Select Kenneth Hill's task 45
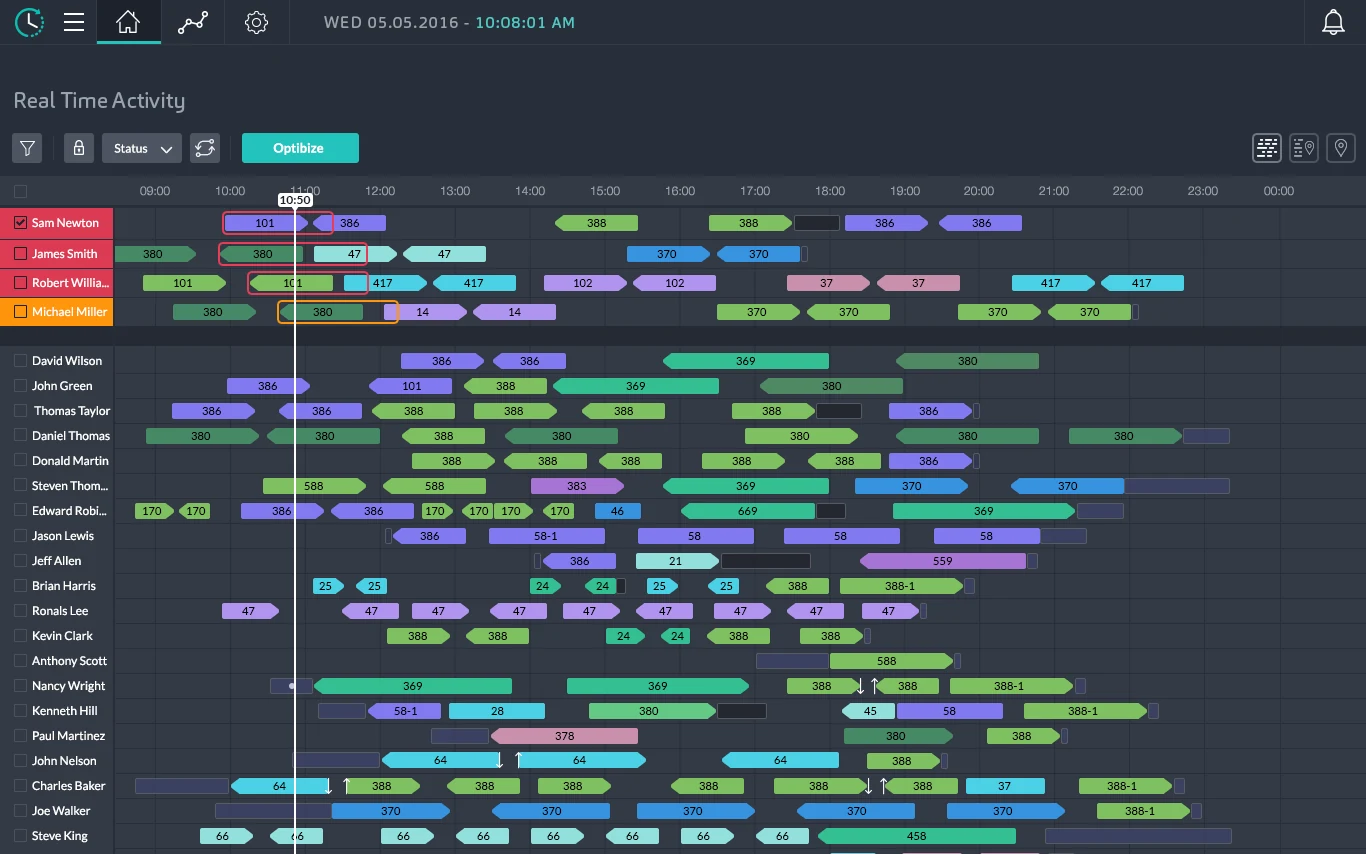Viewport: 1366px width, 854px height. [869, 711]
